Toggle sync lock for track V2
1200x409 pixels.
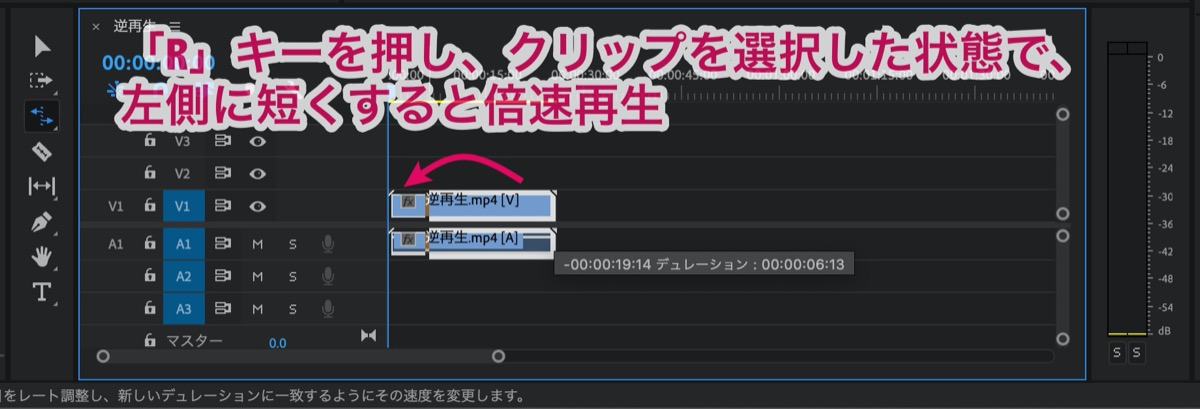pos(223,173)
